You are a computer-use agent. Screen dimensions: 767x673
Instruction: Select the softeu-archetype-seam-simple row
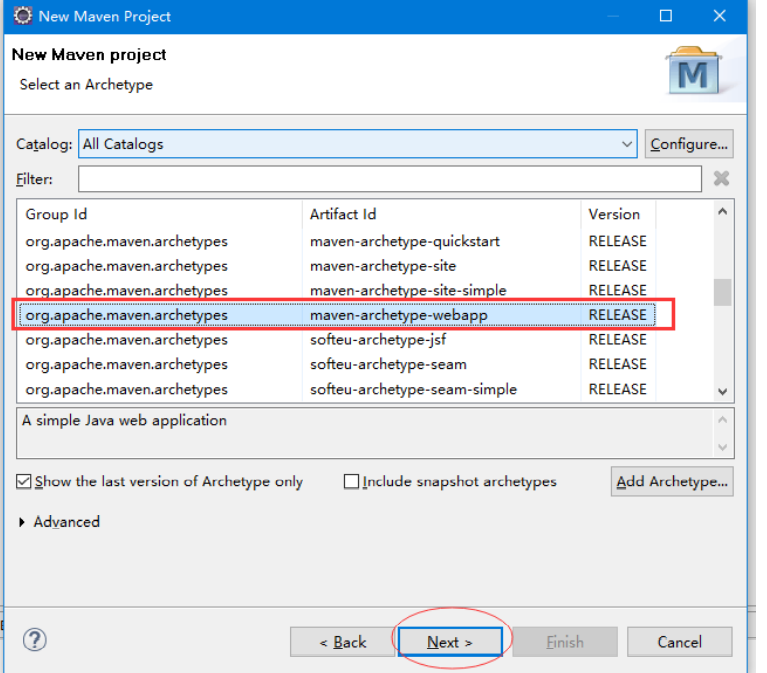pos(338,389)
